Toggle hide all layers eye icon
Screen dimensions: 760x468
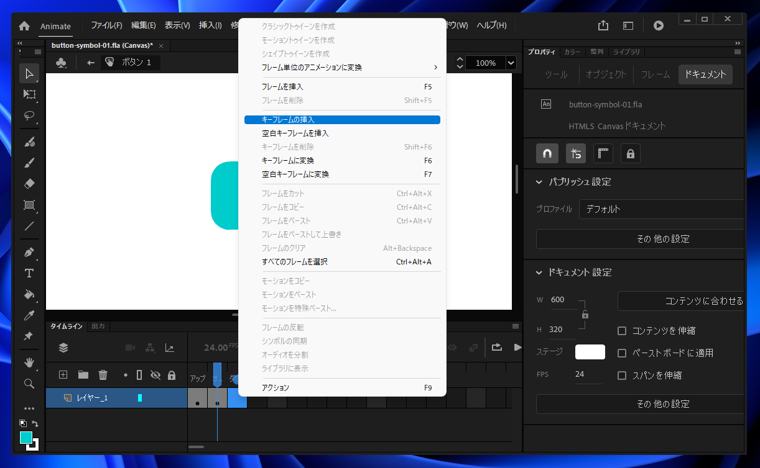(x=155, y=375)
